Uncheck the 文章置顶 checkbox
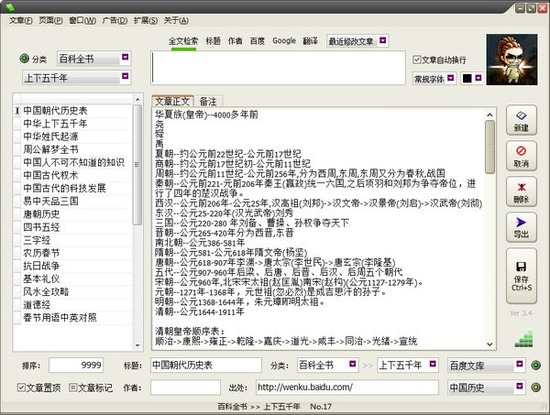The width and height of the screenshot is (550, 415). (21, 387)
